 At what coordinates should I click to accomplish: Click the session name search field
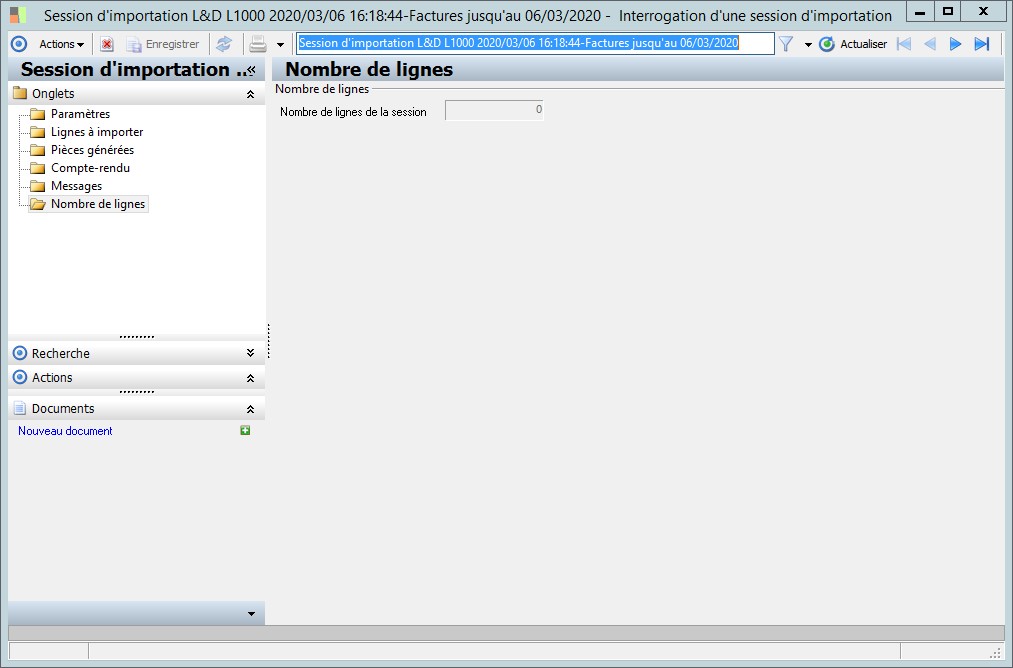pyautogui.click(x=535, y=43)
